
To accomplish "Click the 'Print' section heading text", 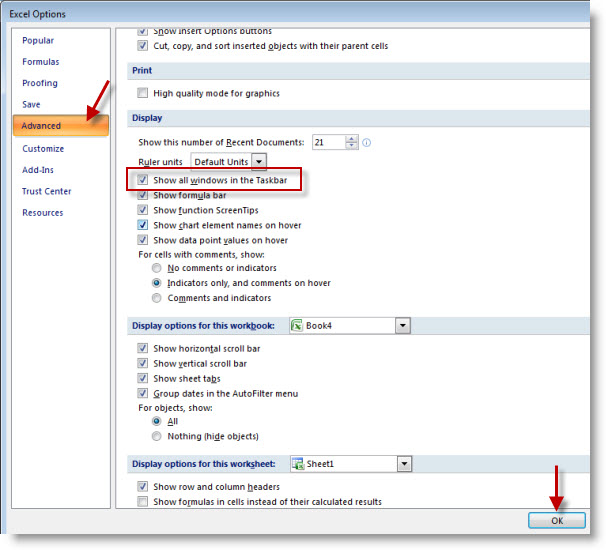I will (142, 70).
